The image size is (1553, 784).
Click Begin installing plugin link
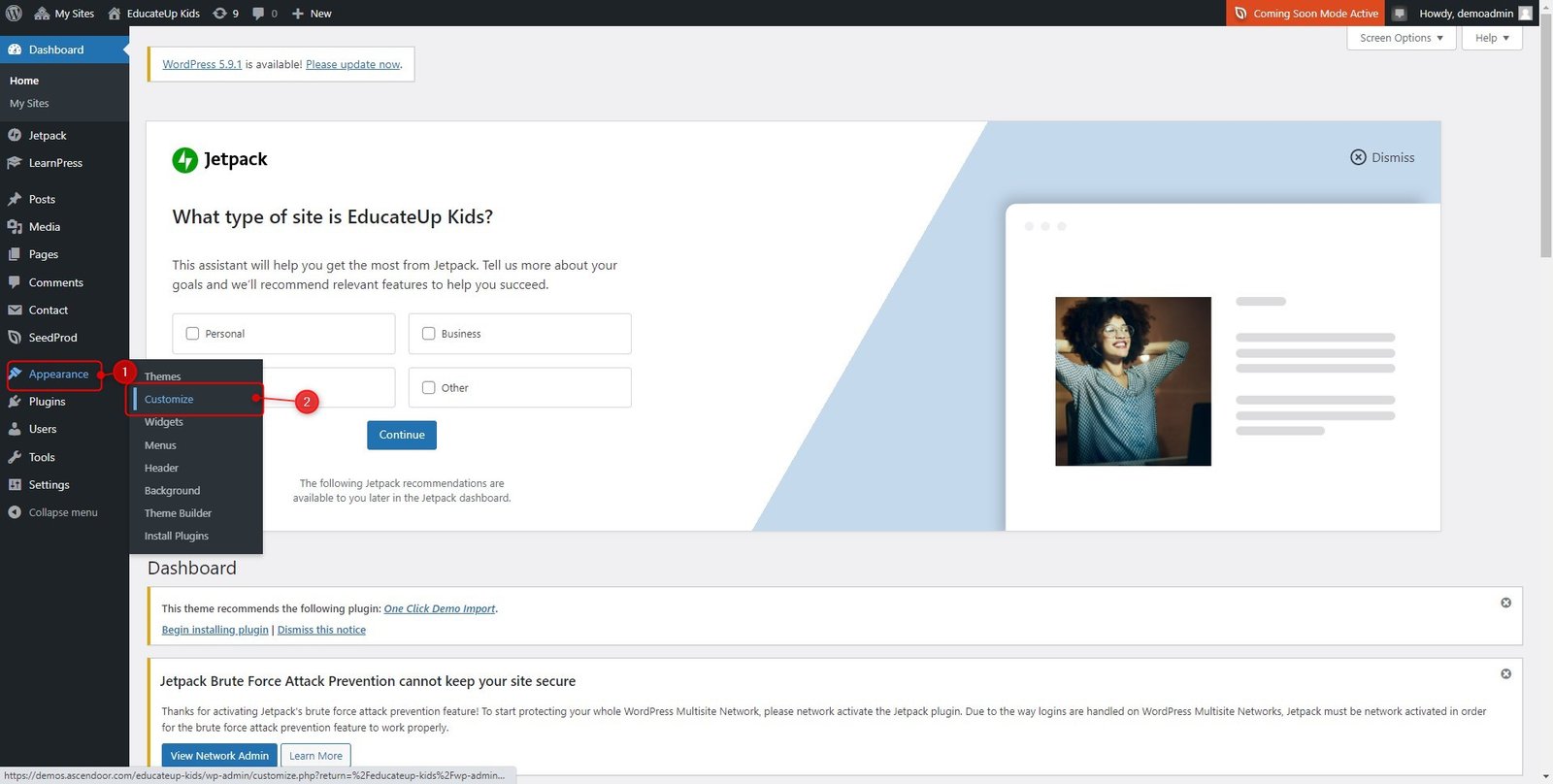point(215,630)
